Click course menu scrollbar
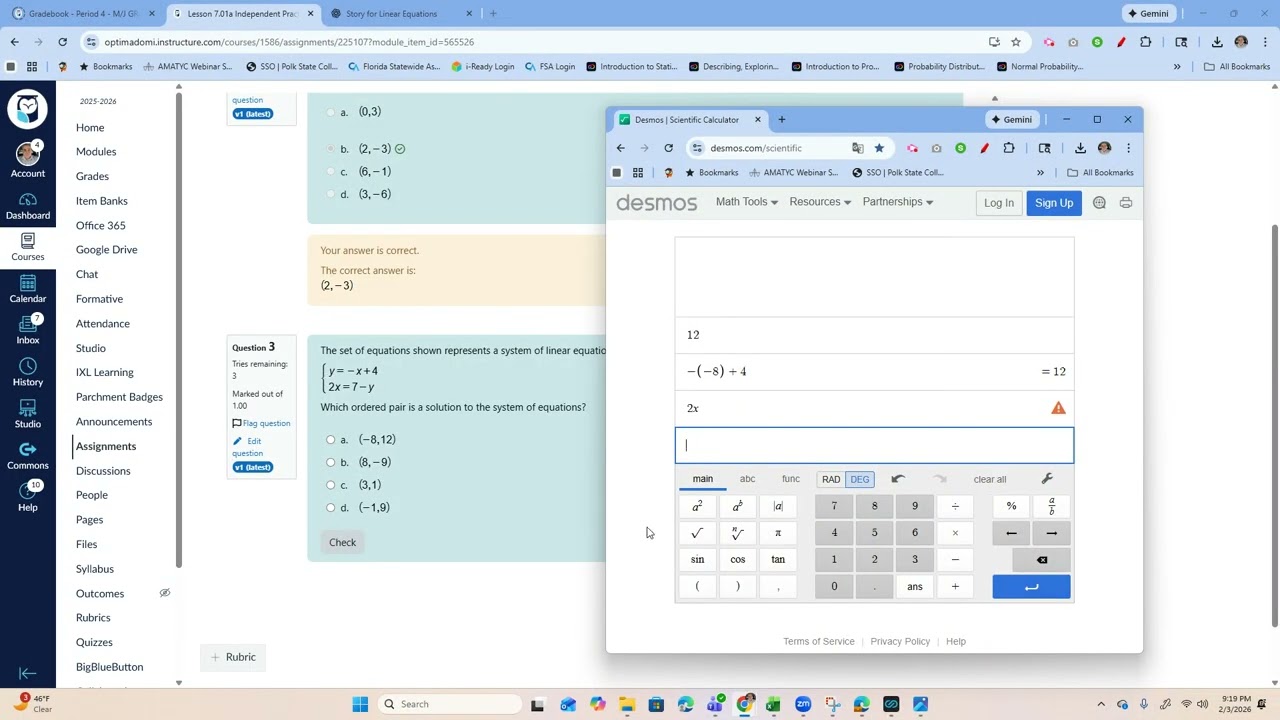1280x720 pixels. [179, 330]
